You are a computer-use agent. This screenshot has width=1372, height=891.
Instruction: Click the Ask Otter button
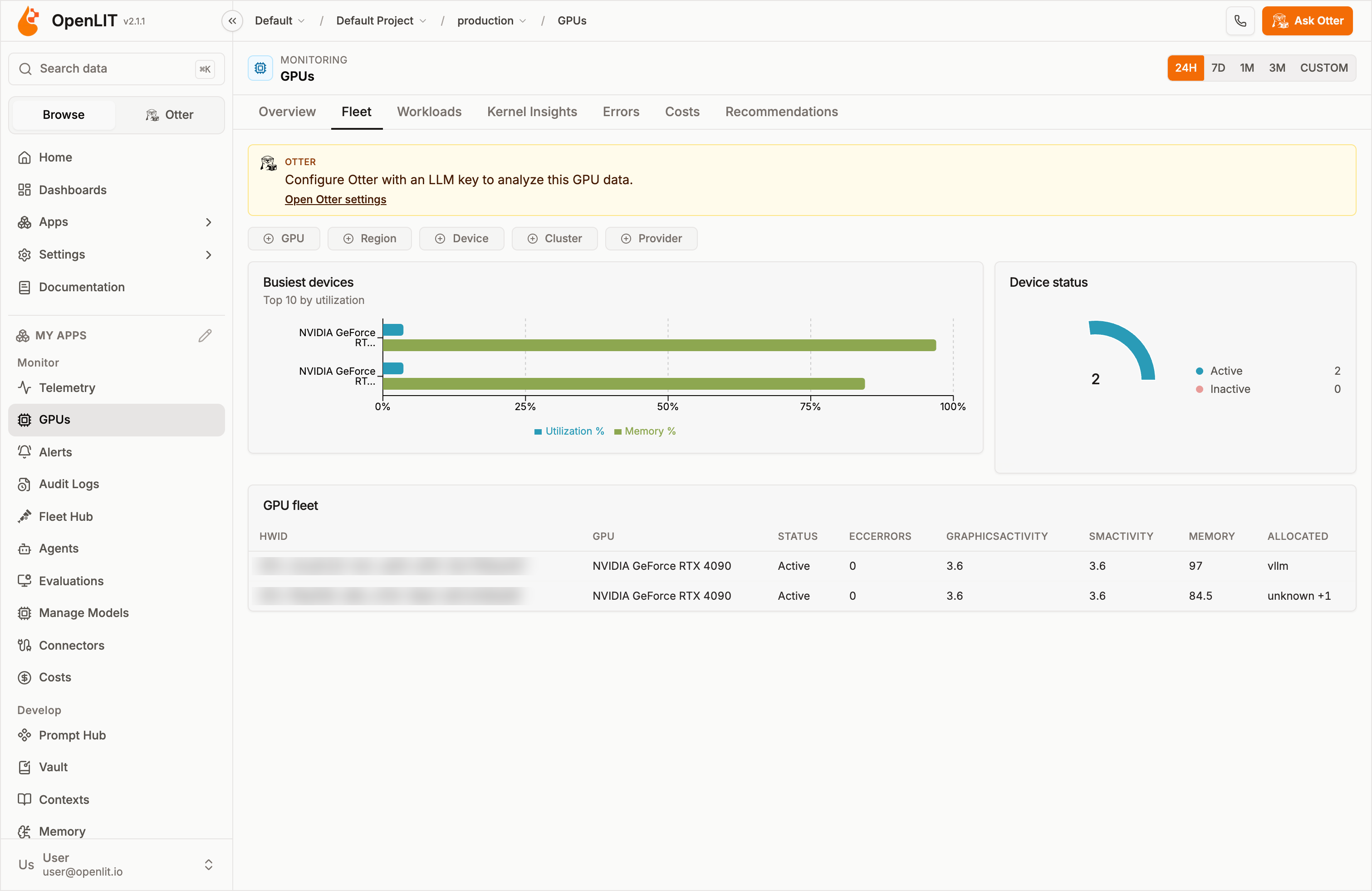tap(1307, 21)
